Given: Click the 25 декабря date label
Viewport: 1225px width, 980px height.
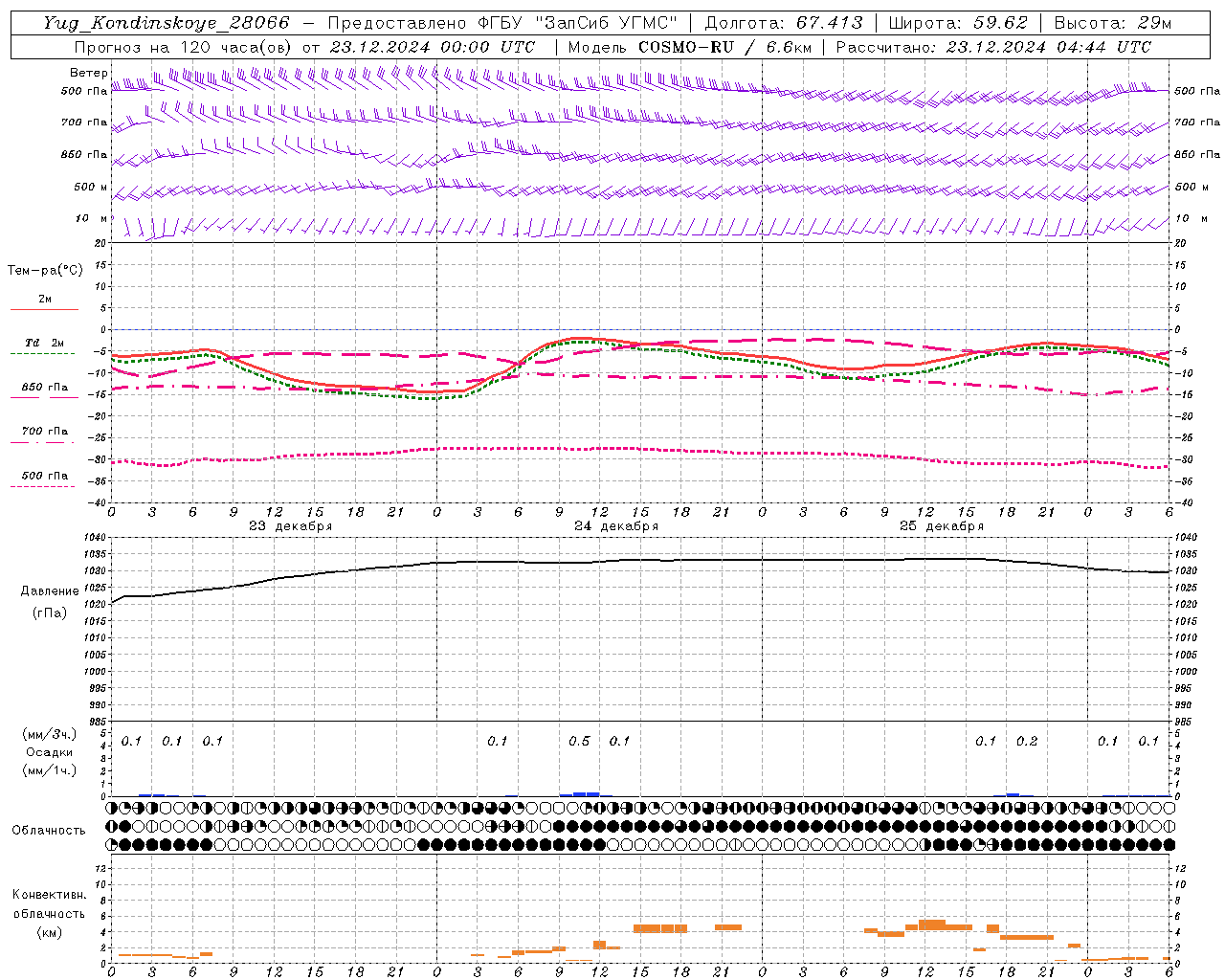Looking at the screenshot, I should pyautogui.click(x=942, y=526).
